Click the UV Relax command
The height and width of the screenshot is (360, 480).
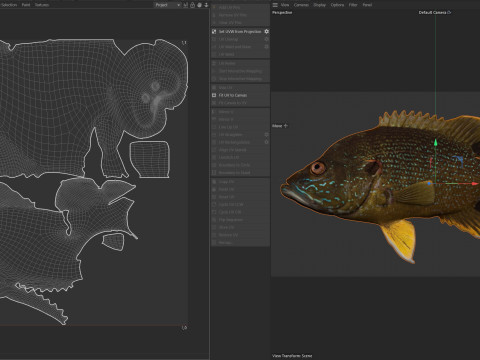point(224,63)
